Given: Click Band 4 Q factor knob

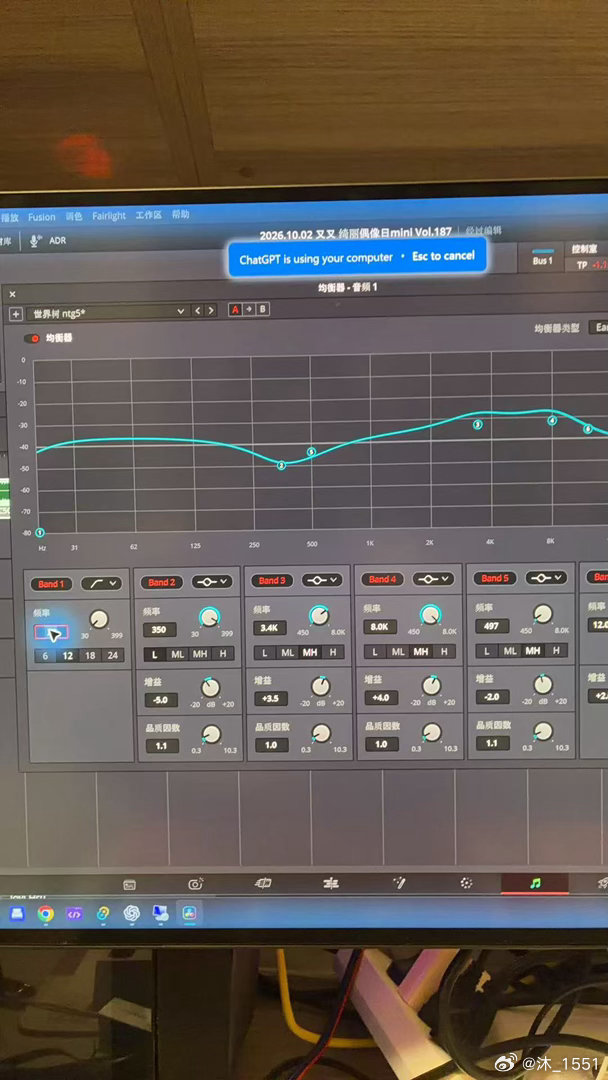Looking at the screenshot, I should 432,732.
